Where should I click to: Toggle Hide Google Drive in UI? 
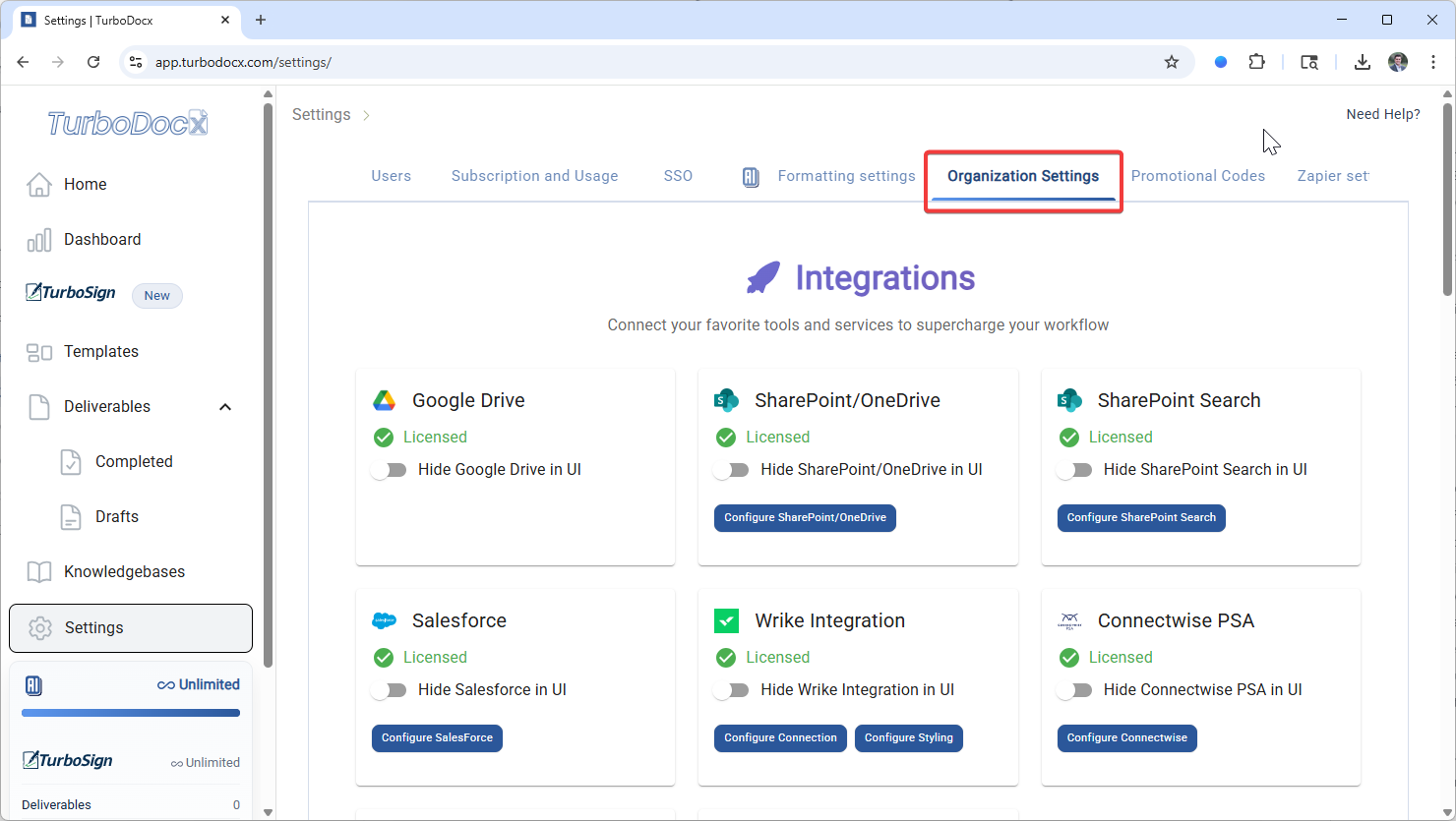389,470
